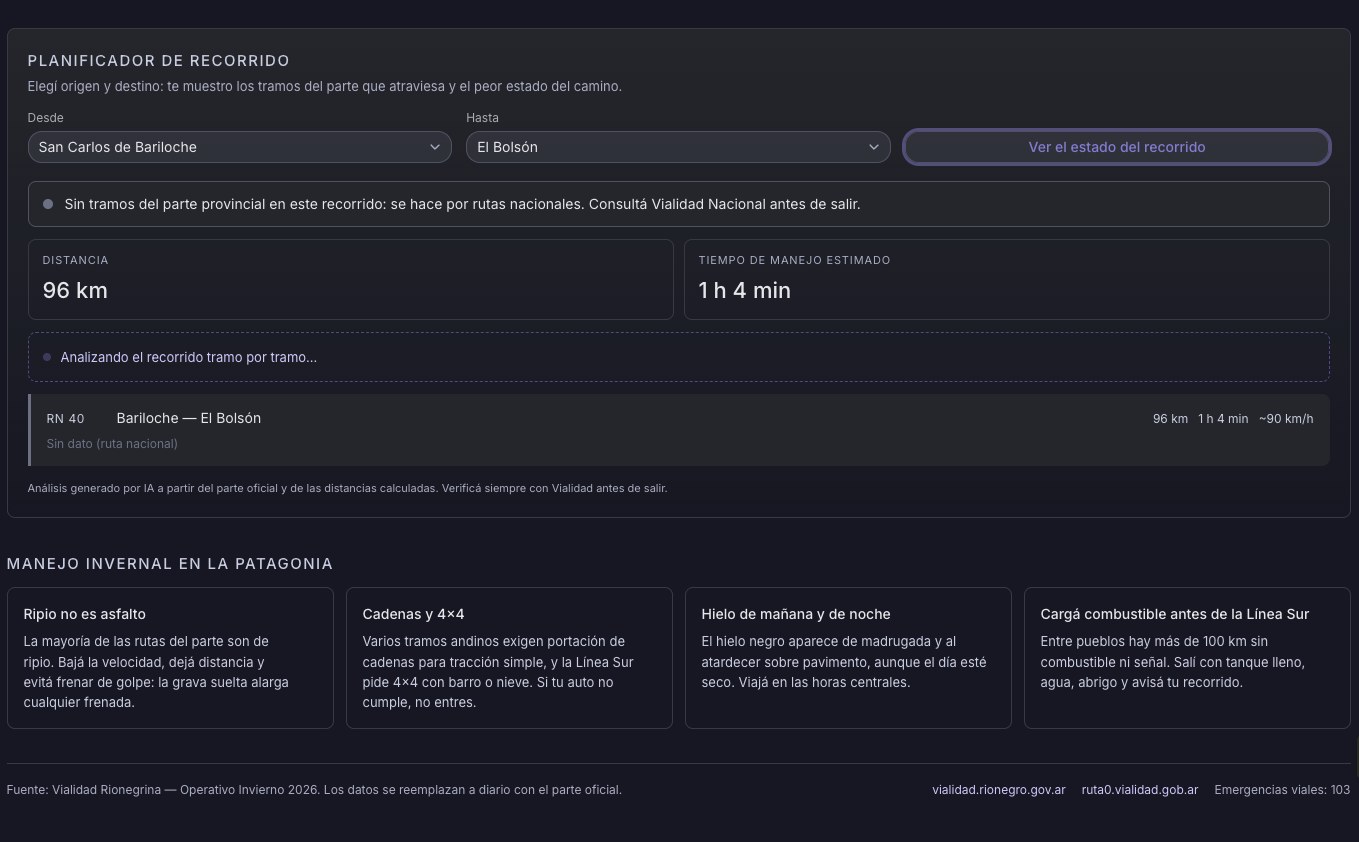Screen dimensions: 1359x842
Task: Click Ver el estado del recorrido button
Action: click(x=1116, y=147)
